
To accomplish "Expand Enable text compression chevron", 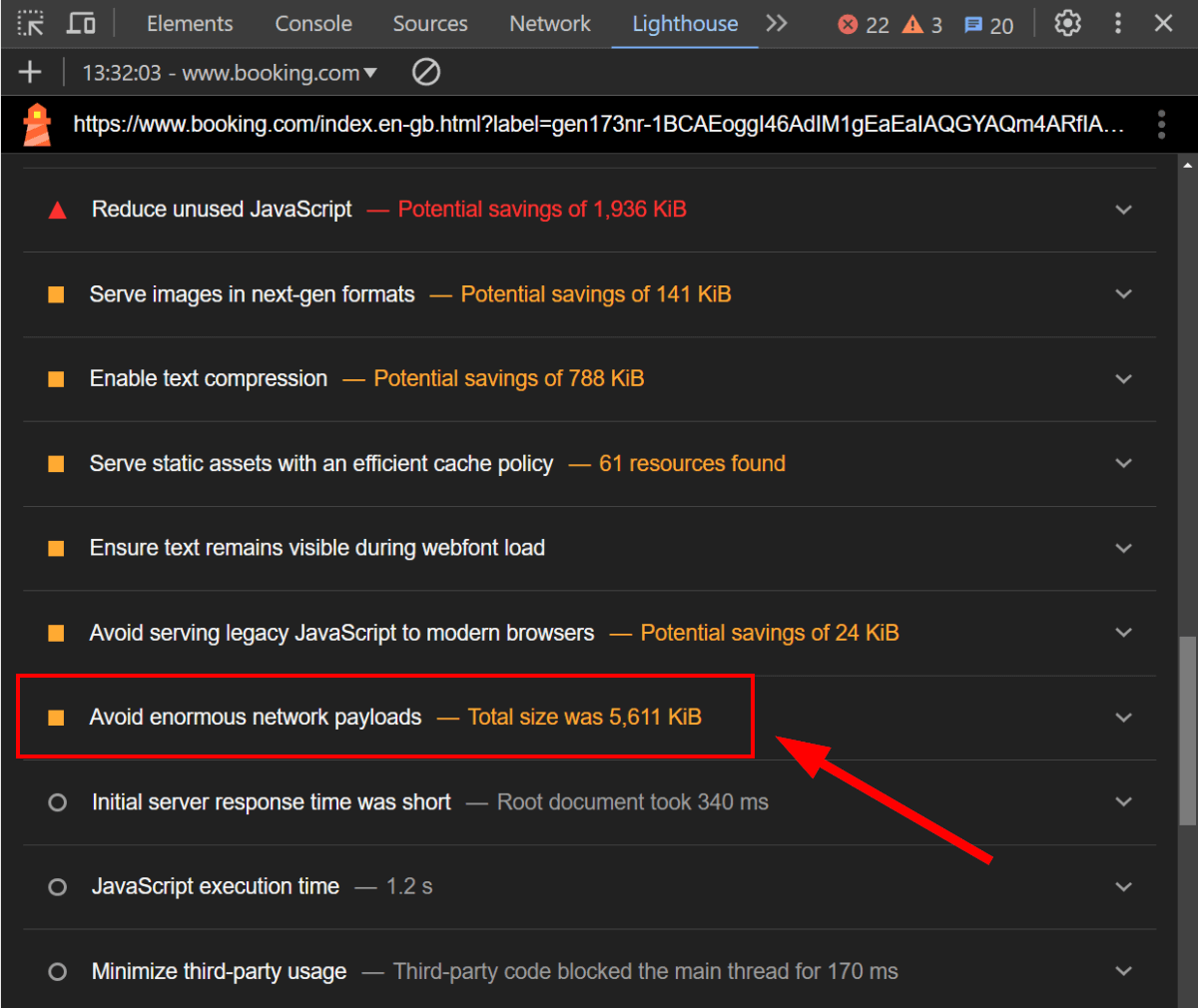I will tap(1123, 379).
